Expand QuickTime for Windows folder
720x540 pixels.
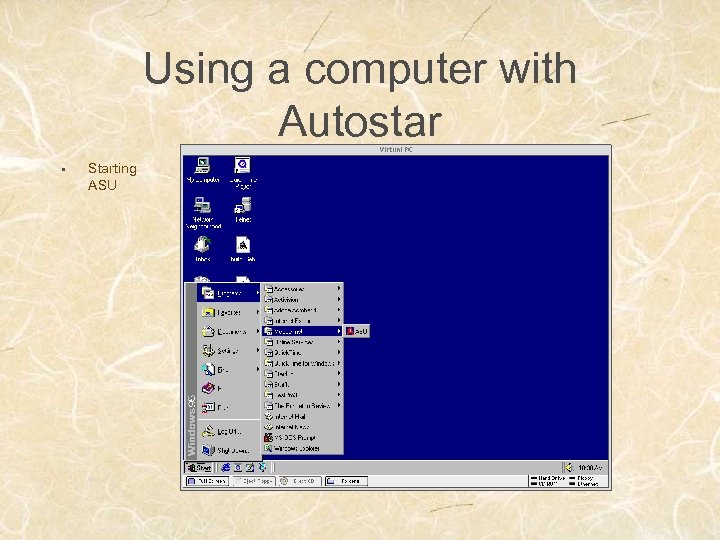tap(303, 363)
